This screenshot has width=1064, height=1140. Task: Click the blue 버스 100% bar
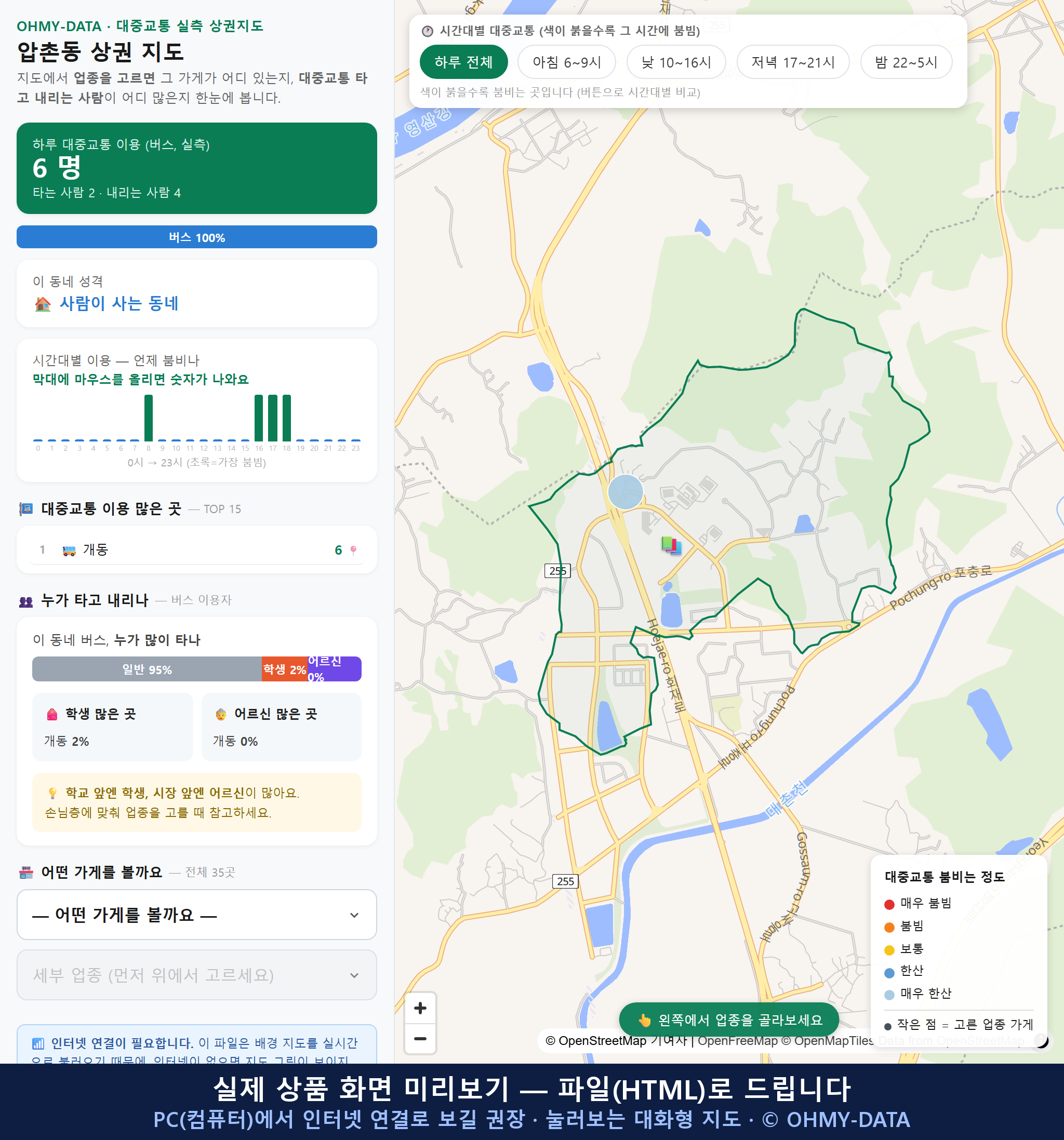click(197, 237)
